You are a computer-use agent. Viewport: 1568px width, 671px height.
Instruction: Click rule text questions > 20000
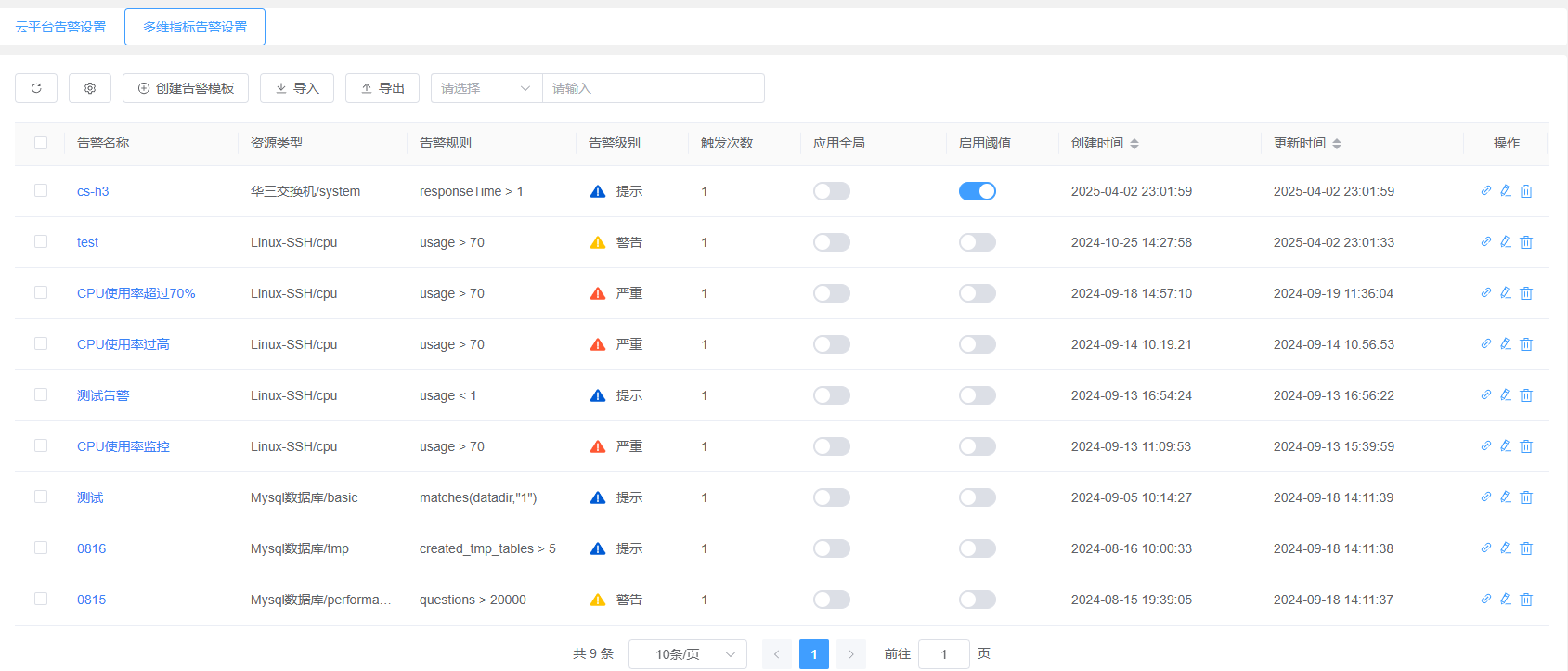[473, 600]
